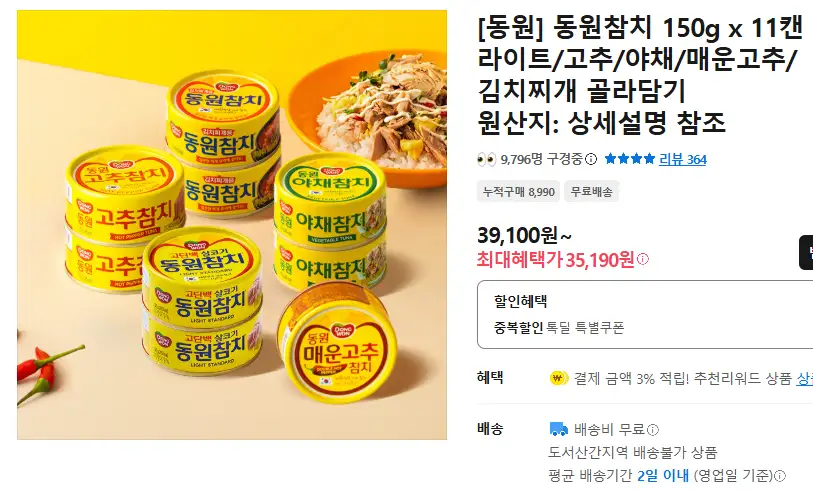Screen dimensions: 813x490
Task: Open the info icon next to 배송비 무료
Action: point(653,430)
